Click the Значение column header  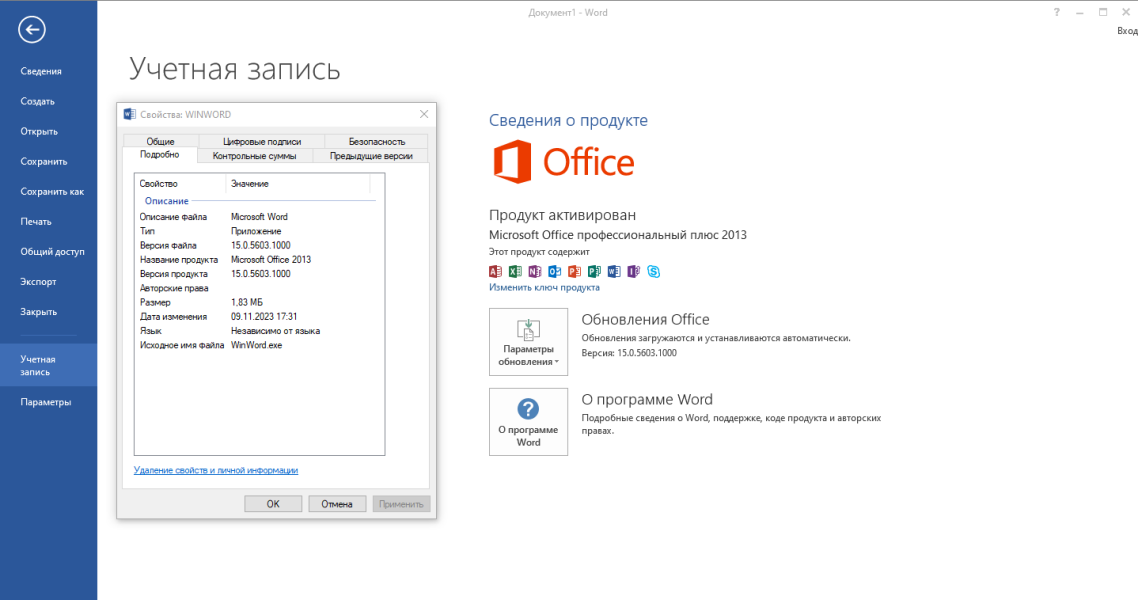click(298, 184)
